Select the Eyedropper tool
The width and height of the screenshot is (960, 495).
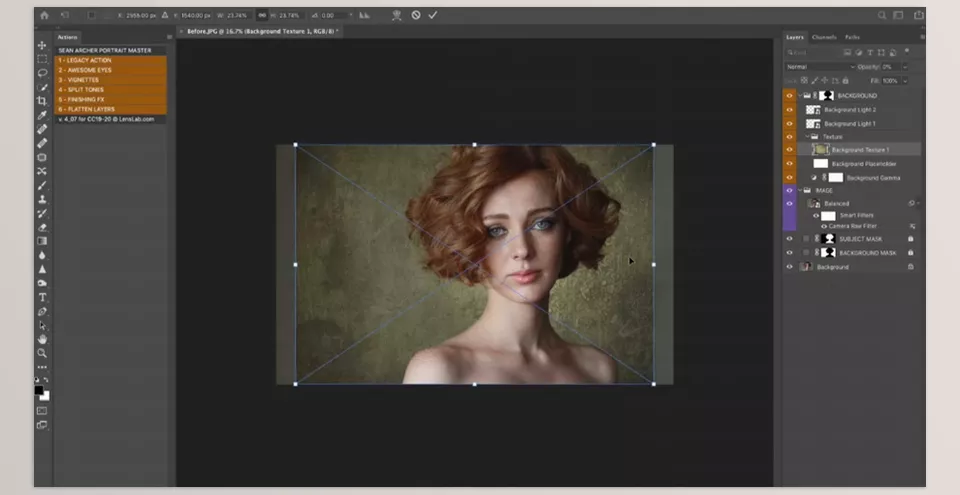[42, 115]
